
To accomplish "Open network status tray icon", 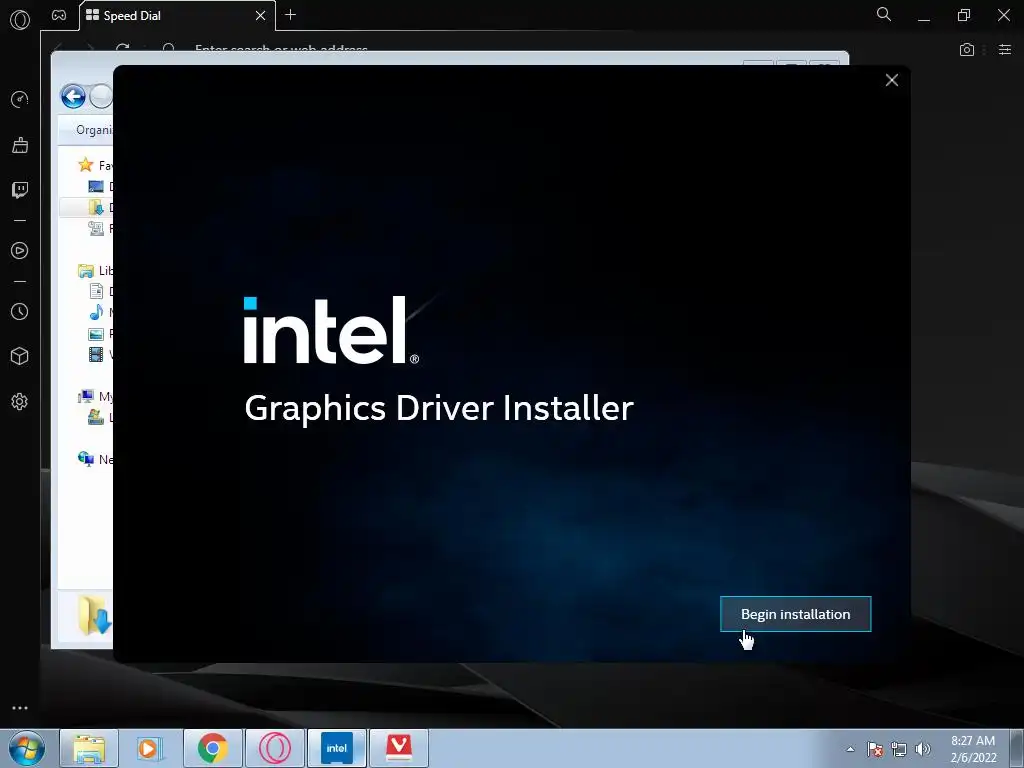I will pos(899,749).
